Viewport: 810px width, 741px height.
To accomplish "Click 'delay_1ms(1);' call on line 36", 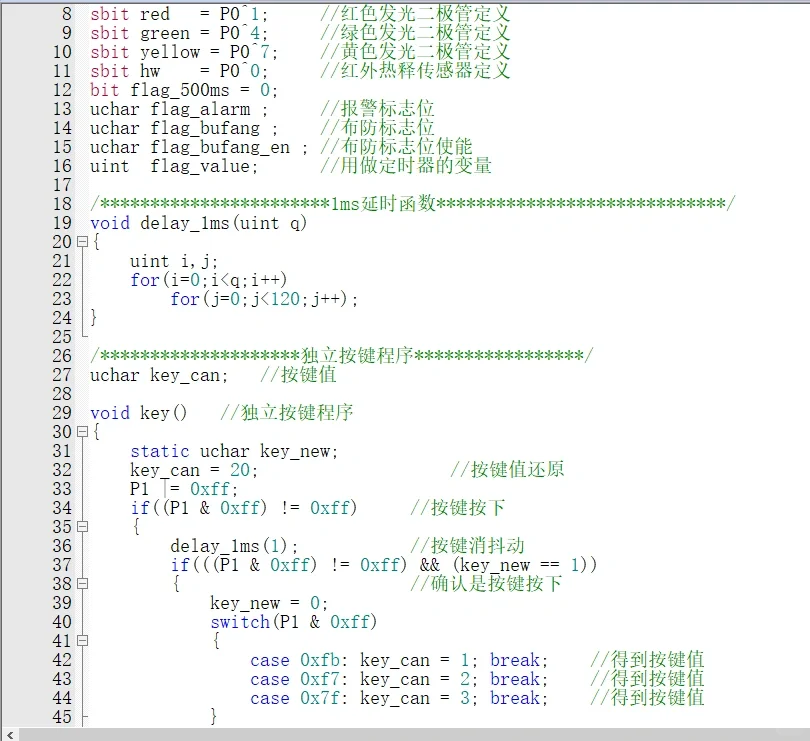I will point(234,546).
